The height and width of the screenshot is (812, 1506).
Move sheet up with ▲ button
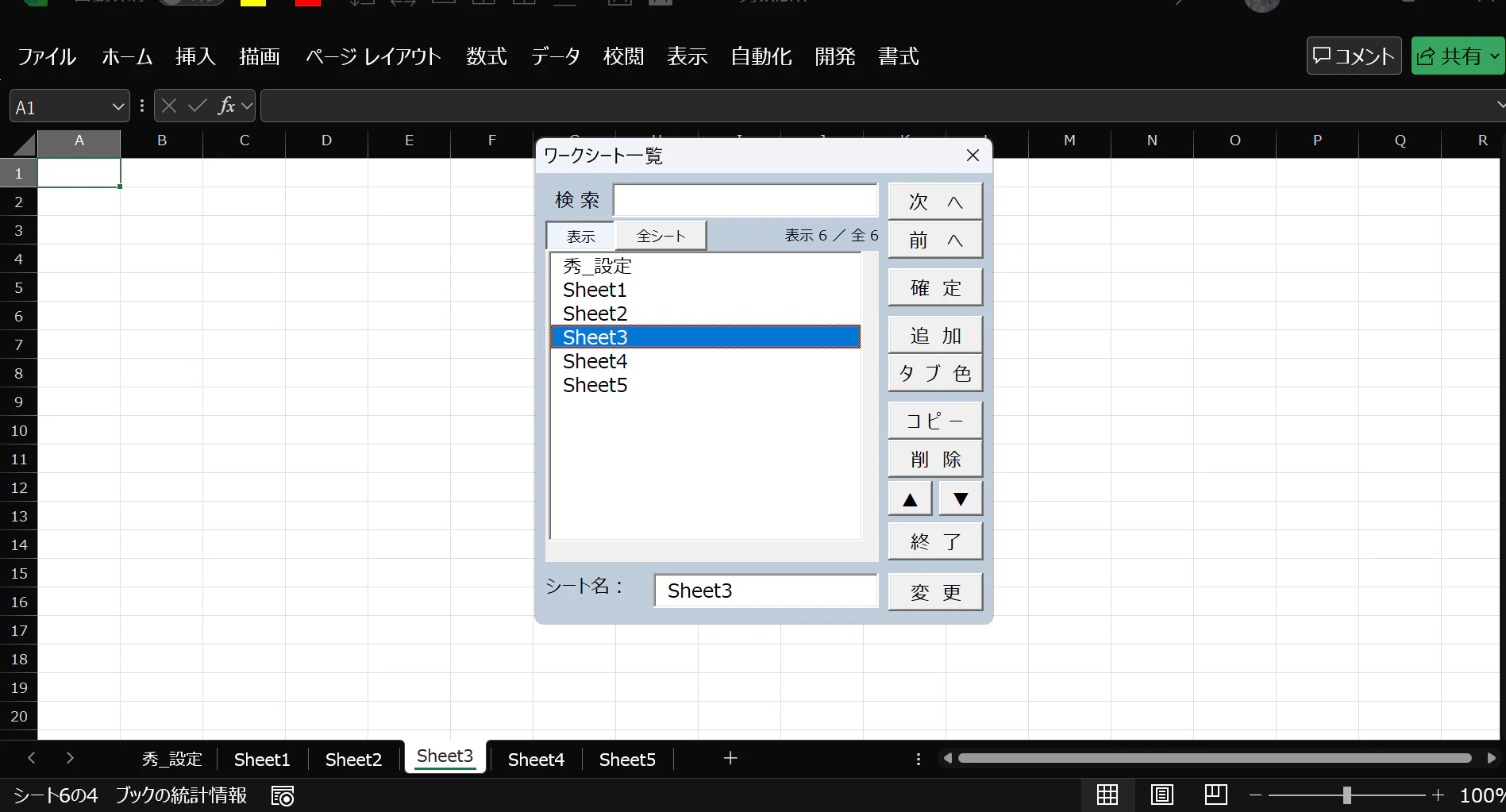pos(911,499)
